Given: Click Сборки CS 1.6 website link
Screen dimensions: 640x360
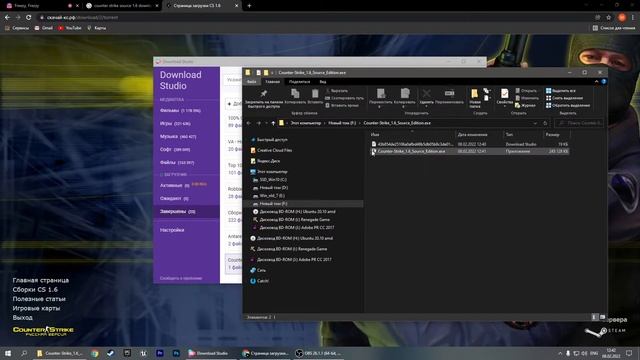Looking at the screenshot, I should pyautogui.click(x=35, y=290).
